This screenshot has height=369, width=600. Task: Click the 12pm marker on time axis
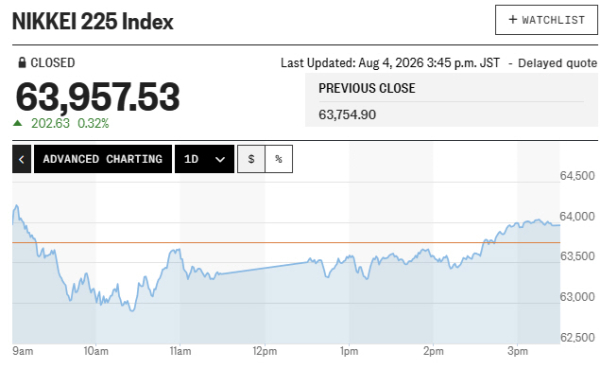pyautogui.click(x=265, y=351)
